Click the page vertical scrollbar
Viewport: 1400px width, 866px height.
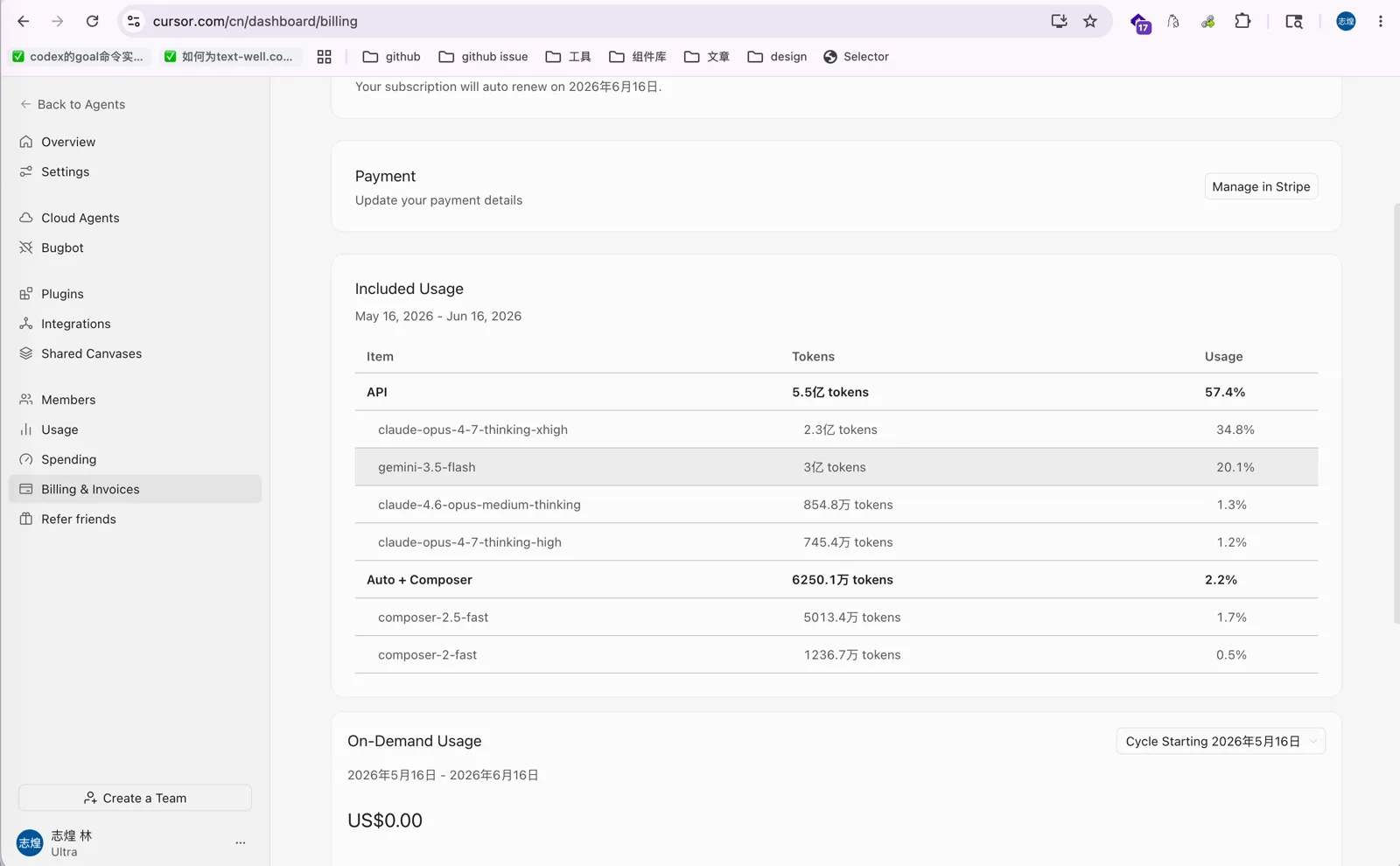tap(1396, 413)
